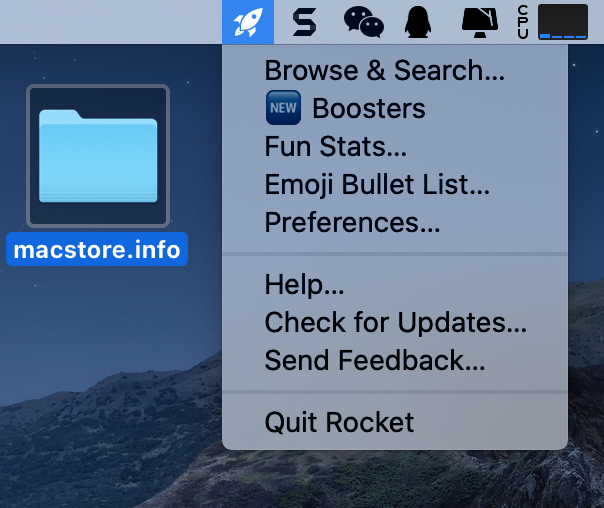Viewport: 604px width, 508px height.
Task: Select Check for Updates… menu item
Action: coord(394,322)
